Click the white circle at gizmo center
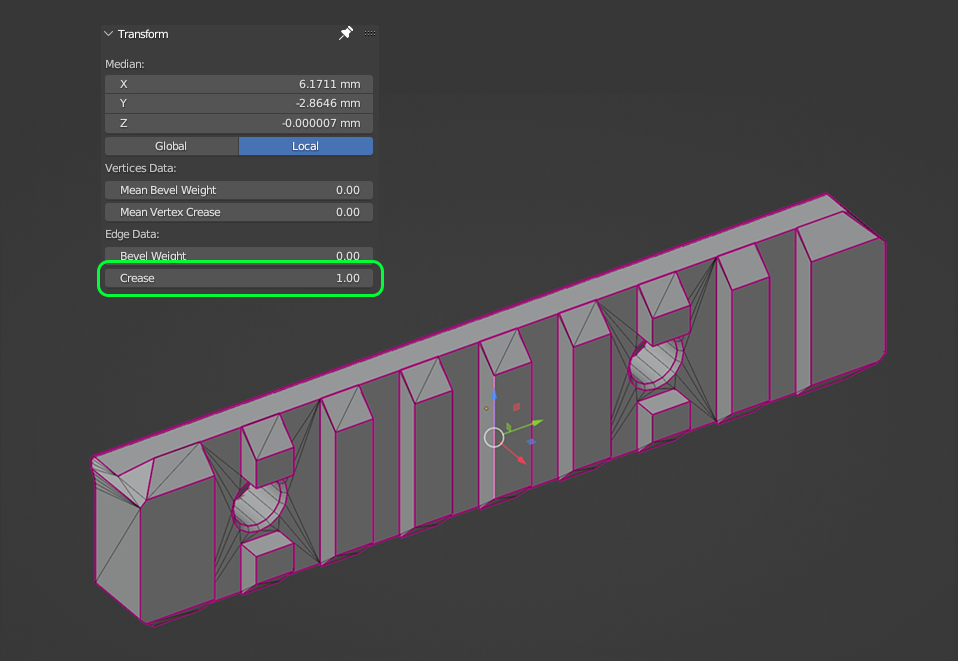Screen dimensions: 958x661 click(494, 437)
